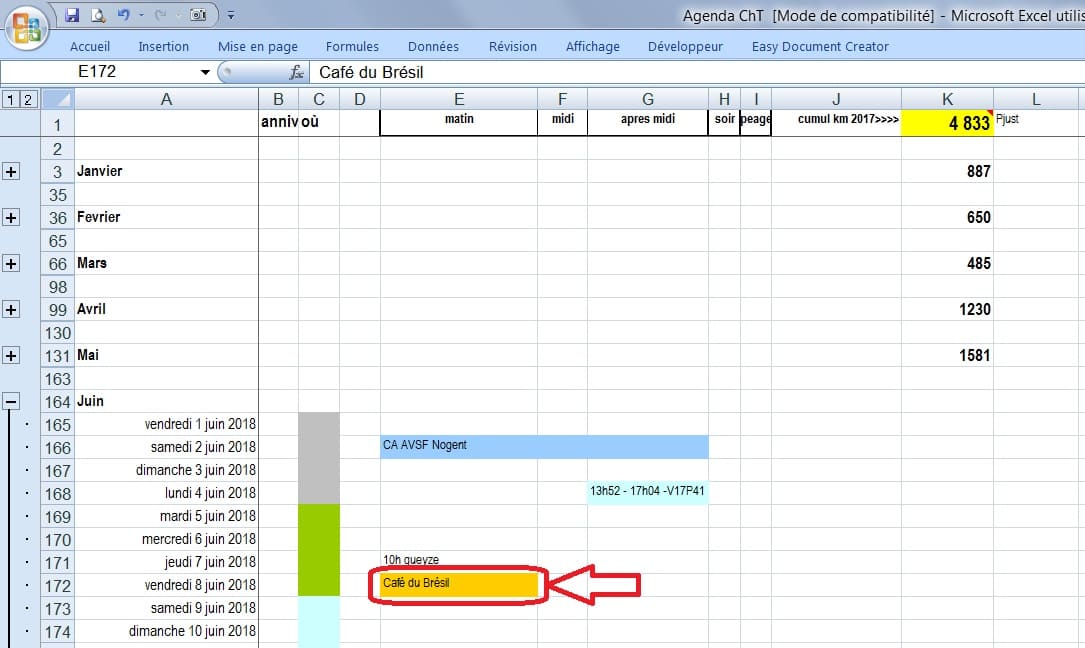The width and height of the screenshot is (1085, 648).
Task: Customize quick access toolbar dropdown
Action: click(231, 16)
